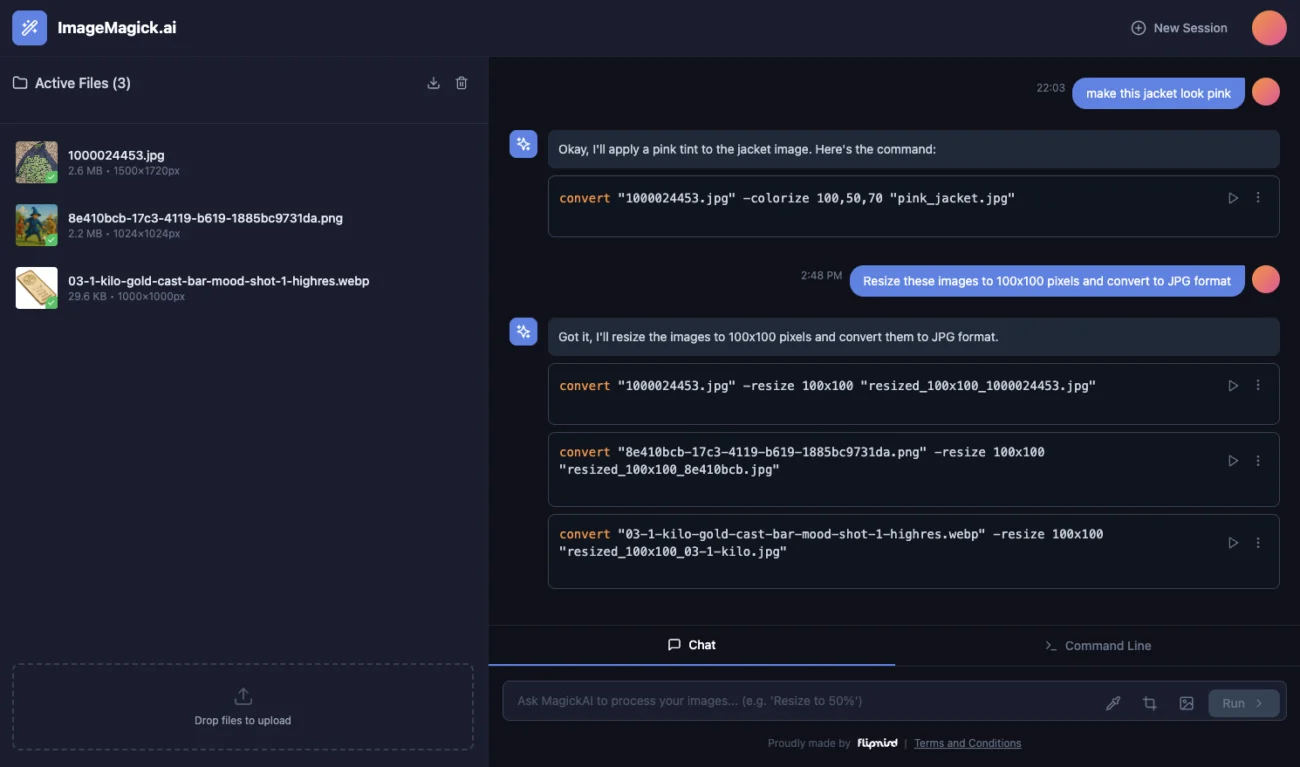Run the gold-cast-bar webp resize command
The image size is (1300, 767).
click(1233, 543)
